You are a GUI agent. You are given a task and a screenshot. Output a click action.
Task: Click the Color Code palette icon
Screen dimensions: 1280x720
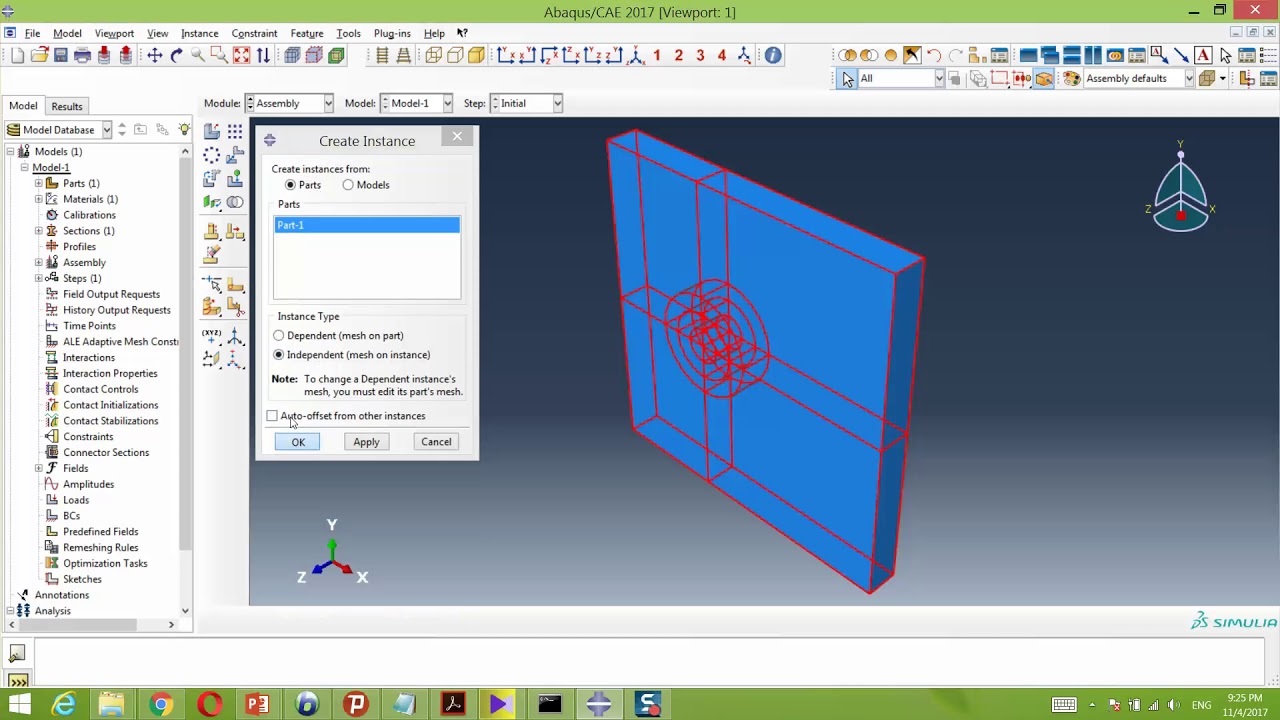[x=1071, y=78]
